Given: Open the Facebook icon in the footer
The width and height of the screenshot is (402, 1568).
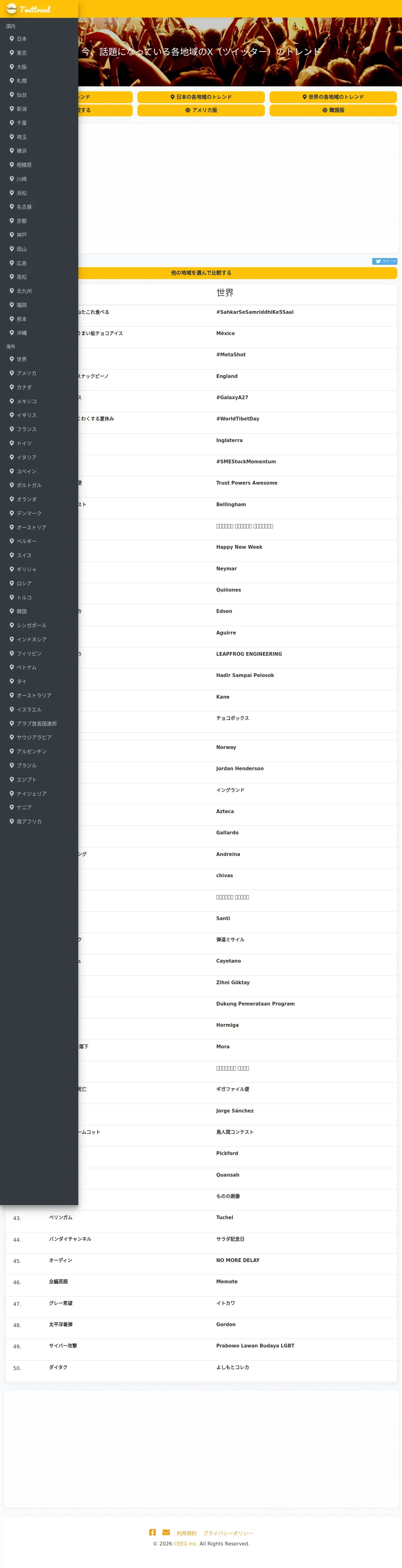Looking at the screenshot, I should [x=152, y=1532].
